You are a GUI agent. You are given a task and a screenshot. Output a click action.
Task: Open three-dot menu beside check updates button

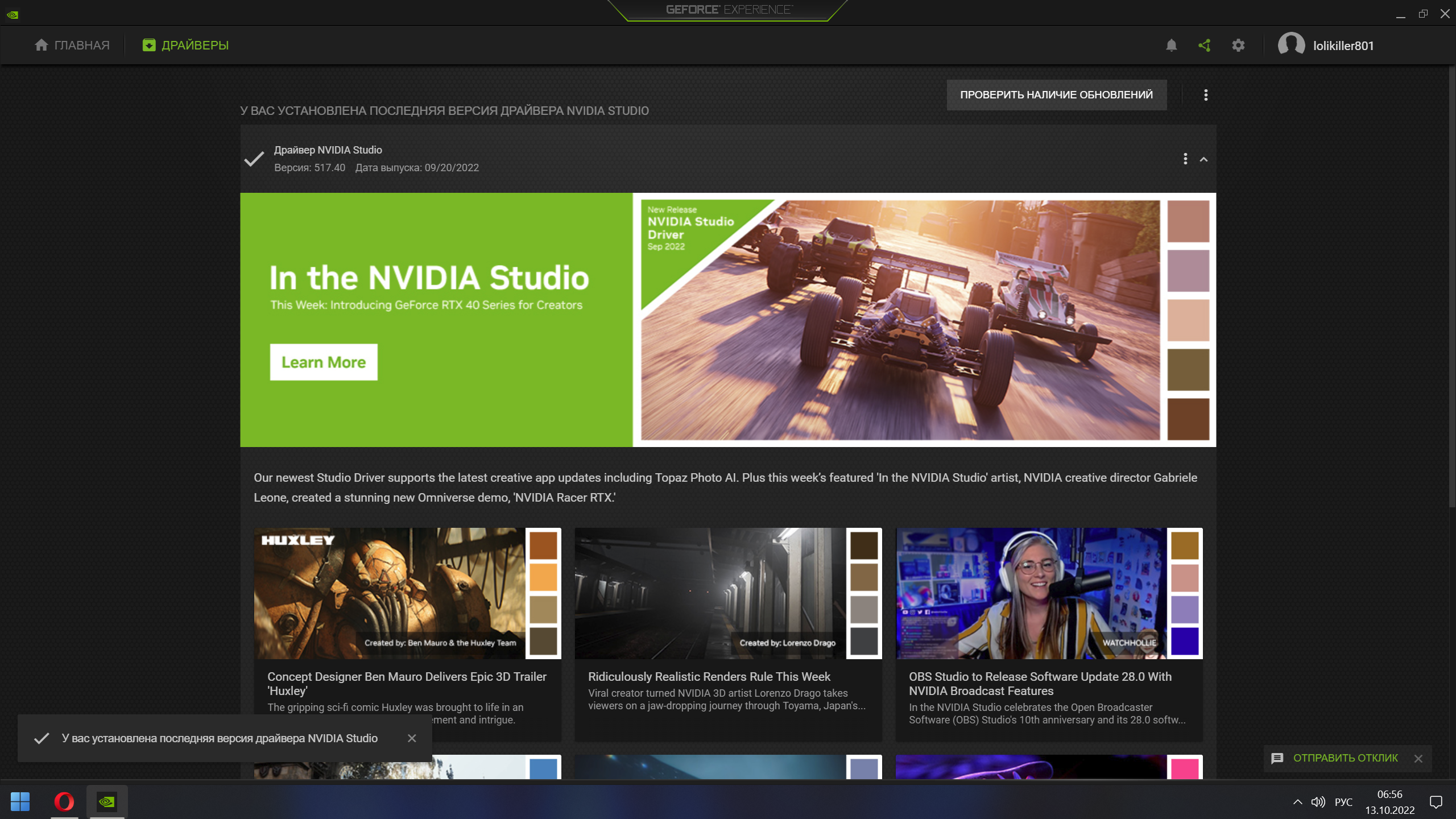pos(1206,95)
